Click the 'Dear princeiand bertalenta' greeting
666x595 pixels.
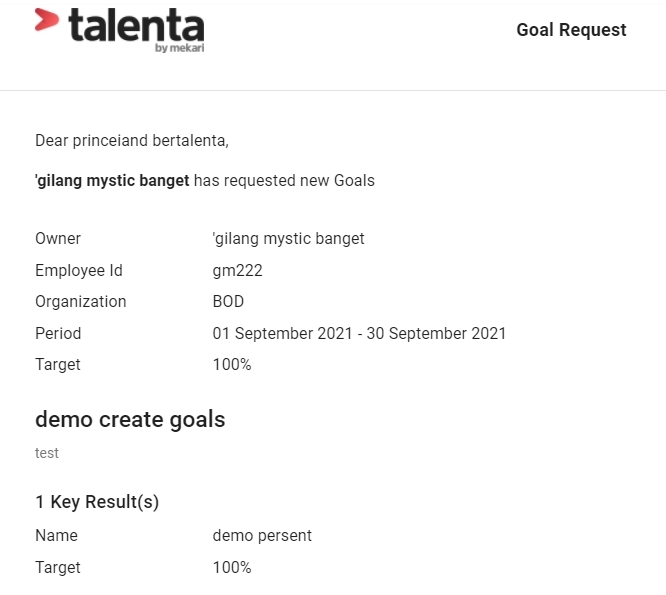[132, 141]
